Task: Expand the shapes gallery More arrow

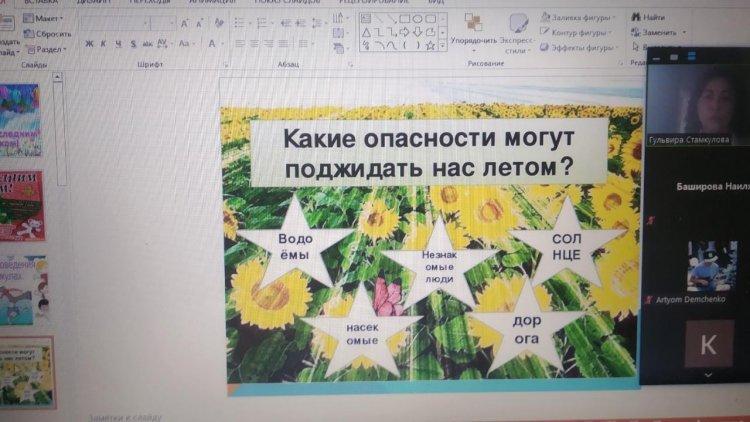Action: pos(443,46)
